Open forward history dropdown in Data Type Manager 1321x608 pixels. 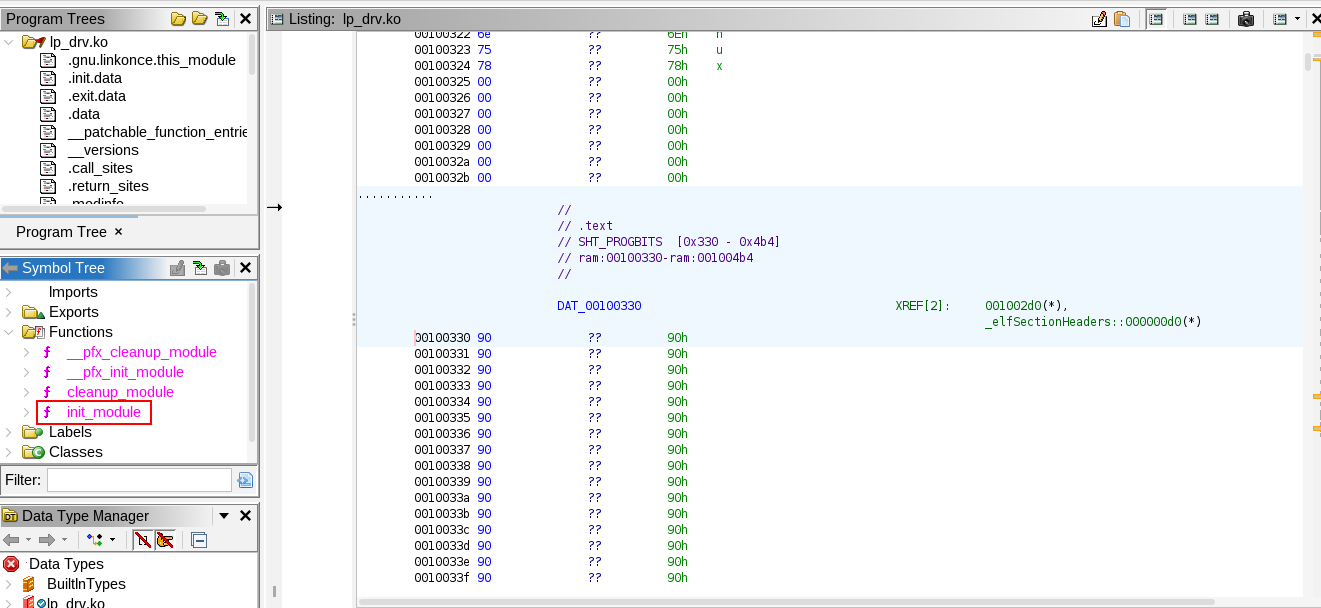(x=63, y=540)
